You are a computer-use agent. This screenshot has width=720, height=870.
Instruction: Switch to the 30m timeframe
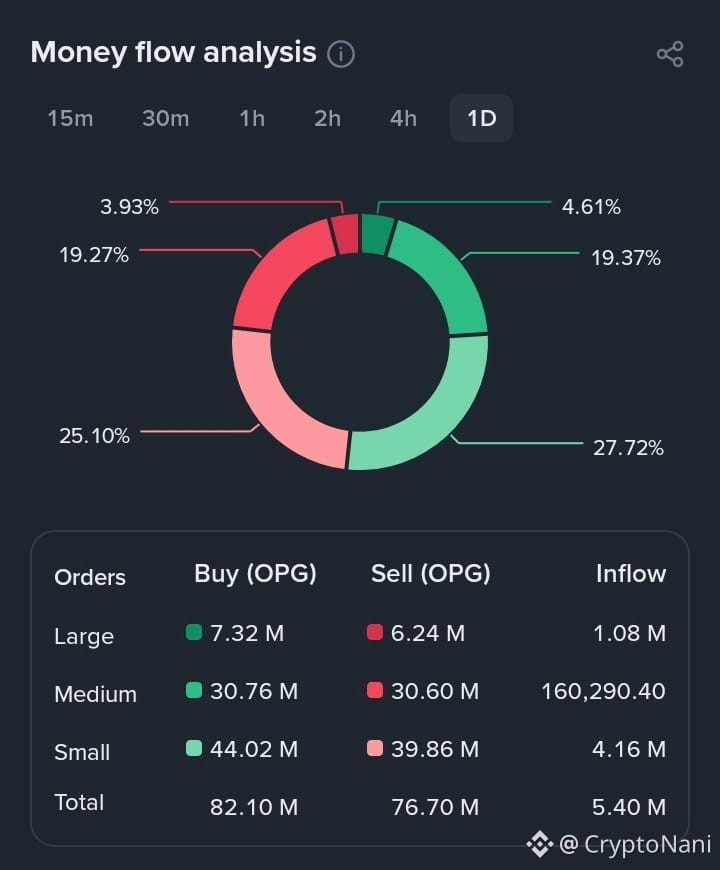click(165, 118)
